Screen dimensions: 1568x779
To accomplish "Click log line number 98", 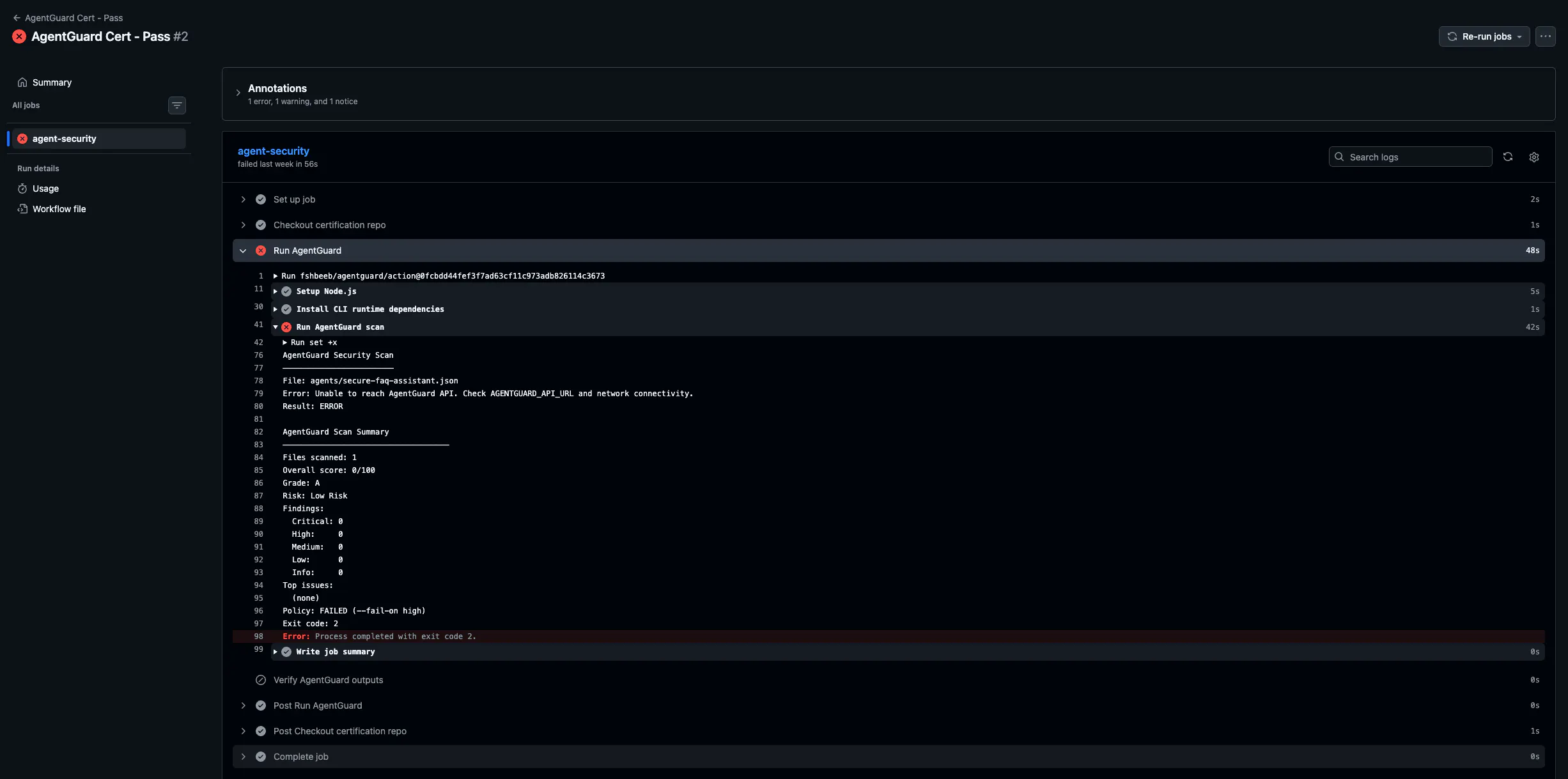I will [259, 636].
